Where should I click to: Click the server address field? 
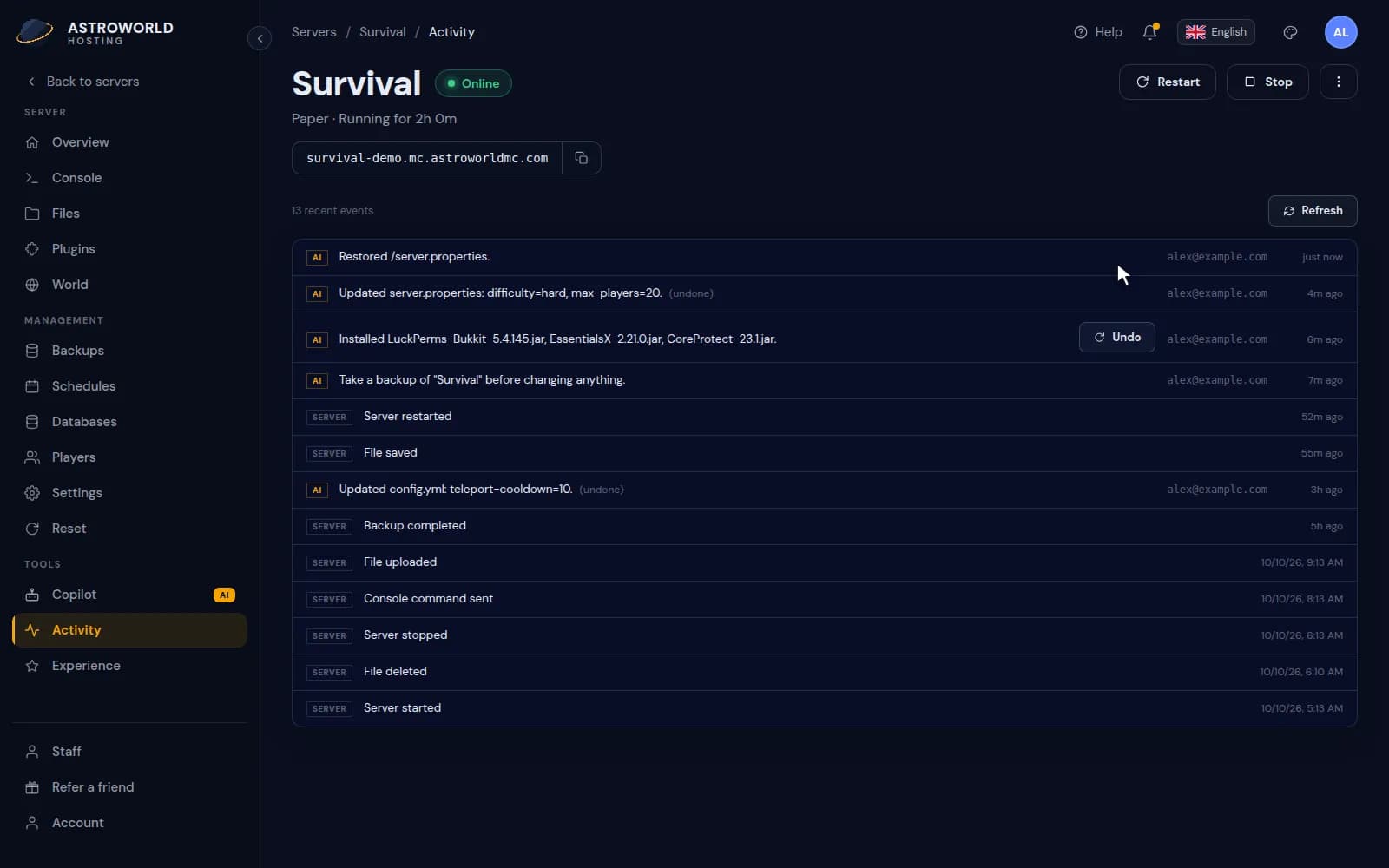pyautogui.click(x=427, y=158)
